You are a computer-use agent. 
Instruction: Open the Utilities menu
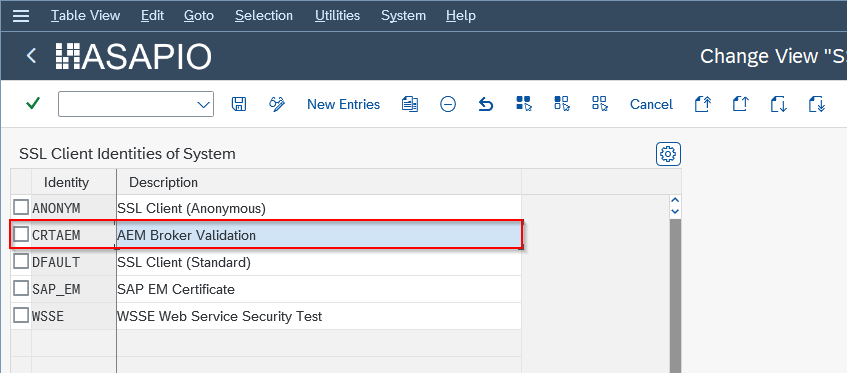(338, 16)
